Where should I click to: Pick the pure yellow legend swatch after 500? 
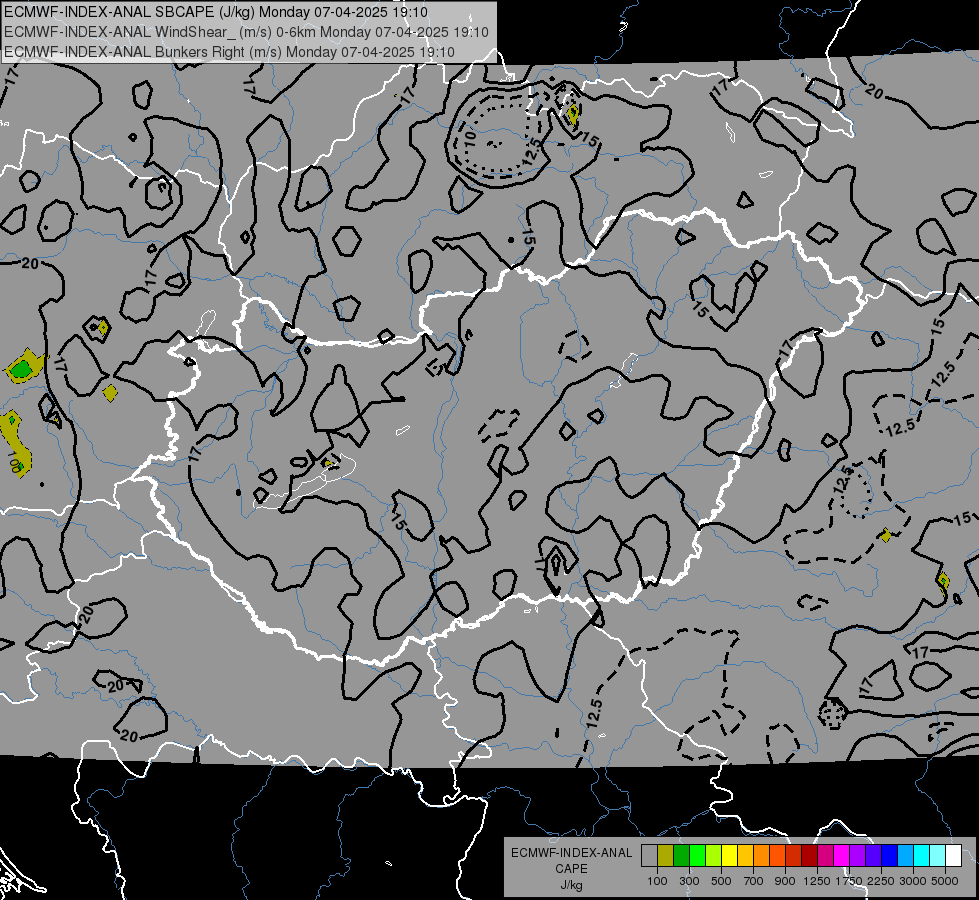729,856
